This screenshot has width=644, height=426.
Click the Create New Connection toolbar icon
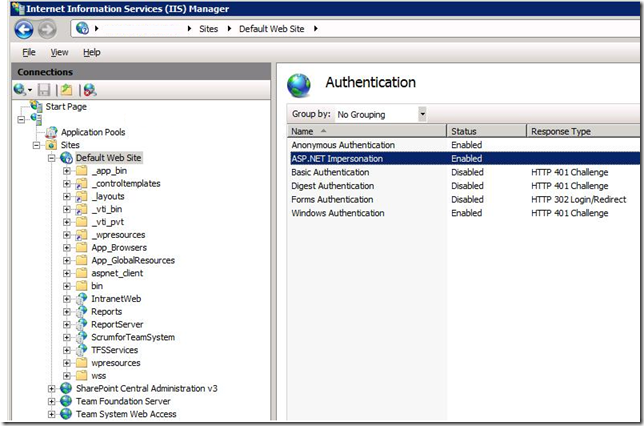pyautogui.click(x=20, y=90)
